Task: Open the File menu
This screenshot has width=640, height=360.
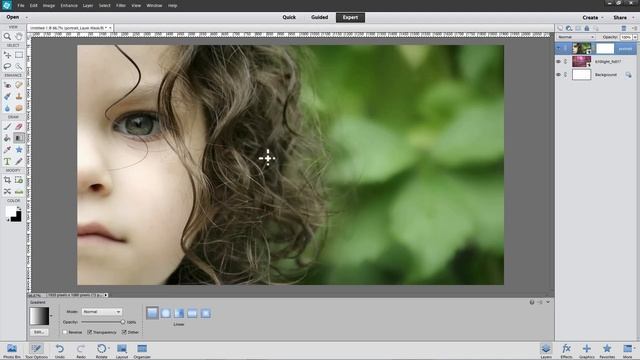Action: pyautogui.click(x=21, y=6)
